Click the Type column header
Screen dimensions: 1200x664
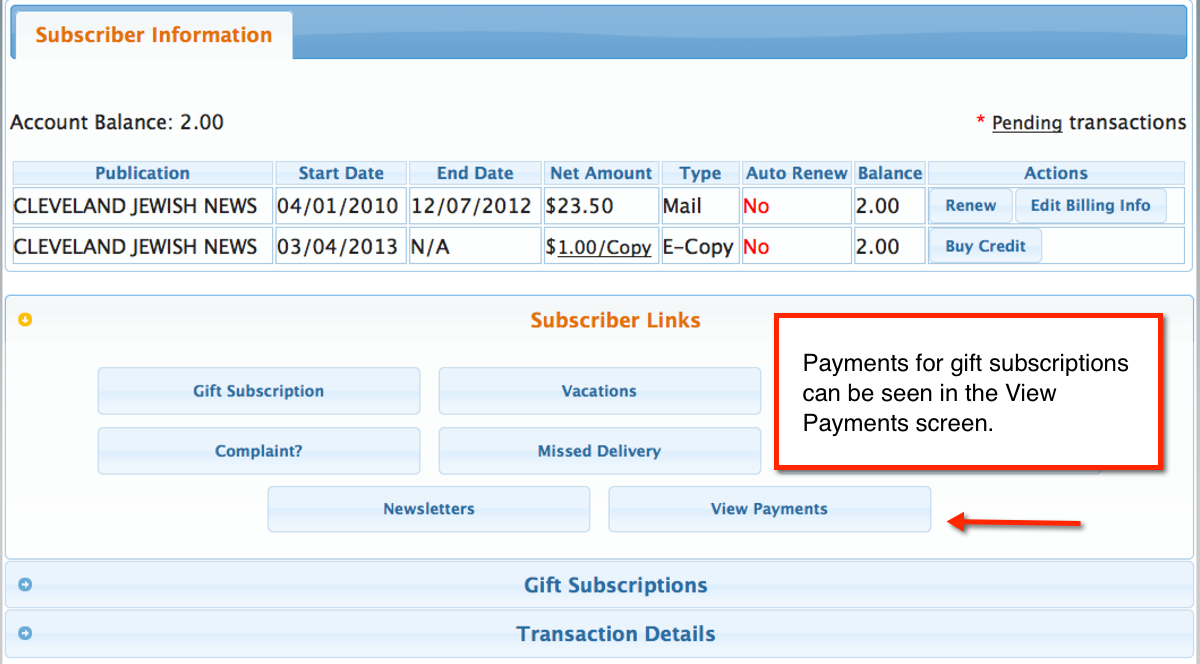(700, 173)
